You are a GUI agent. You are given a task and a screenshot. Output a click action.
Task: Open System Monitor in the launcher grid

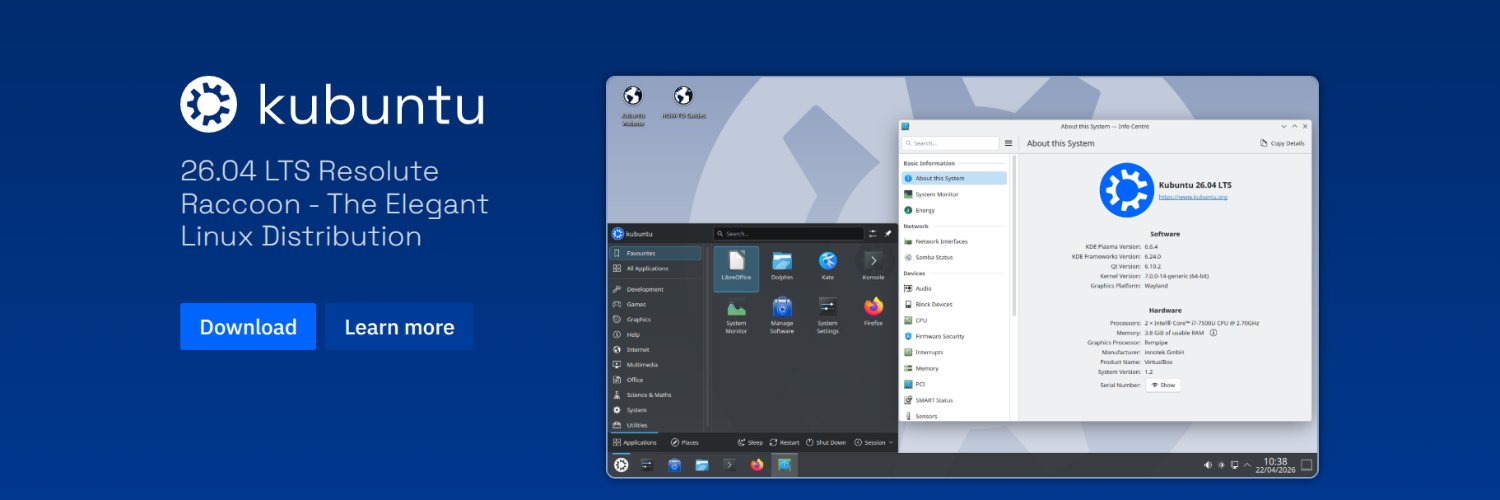coord(736,316)
